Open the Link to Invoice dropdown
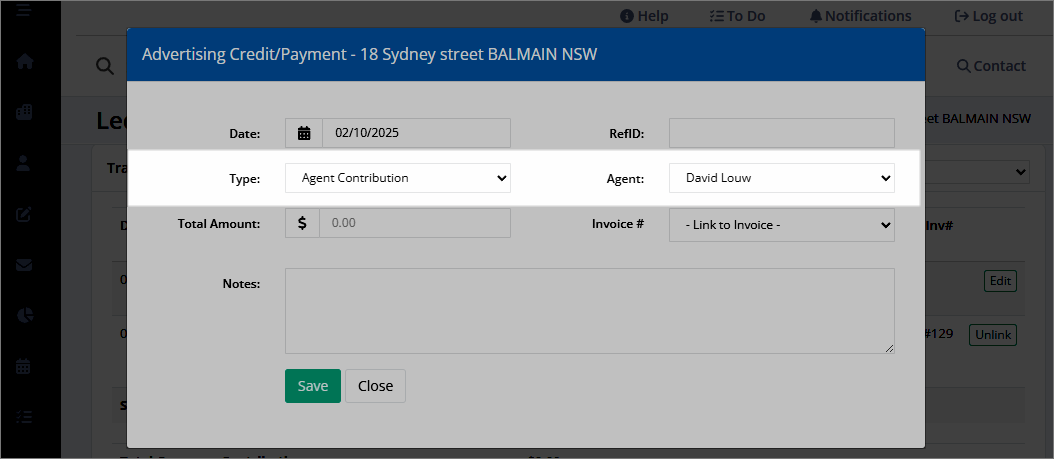The height and width of the screenshot is (459, 1054). pos(782,225)
